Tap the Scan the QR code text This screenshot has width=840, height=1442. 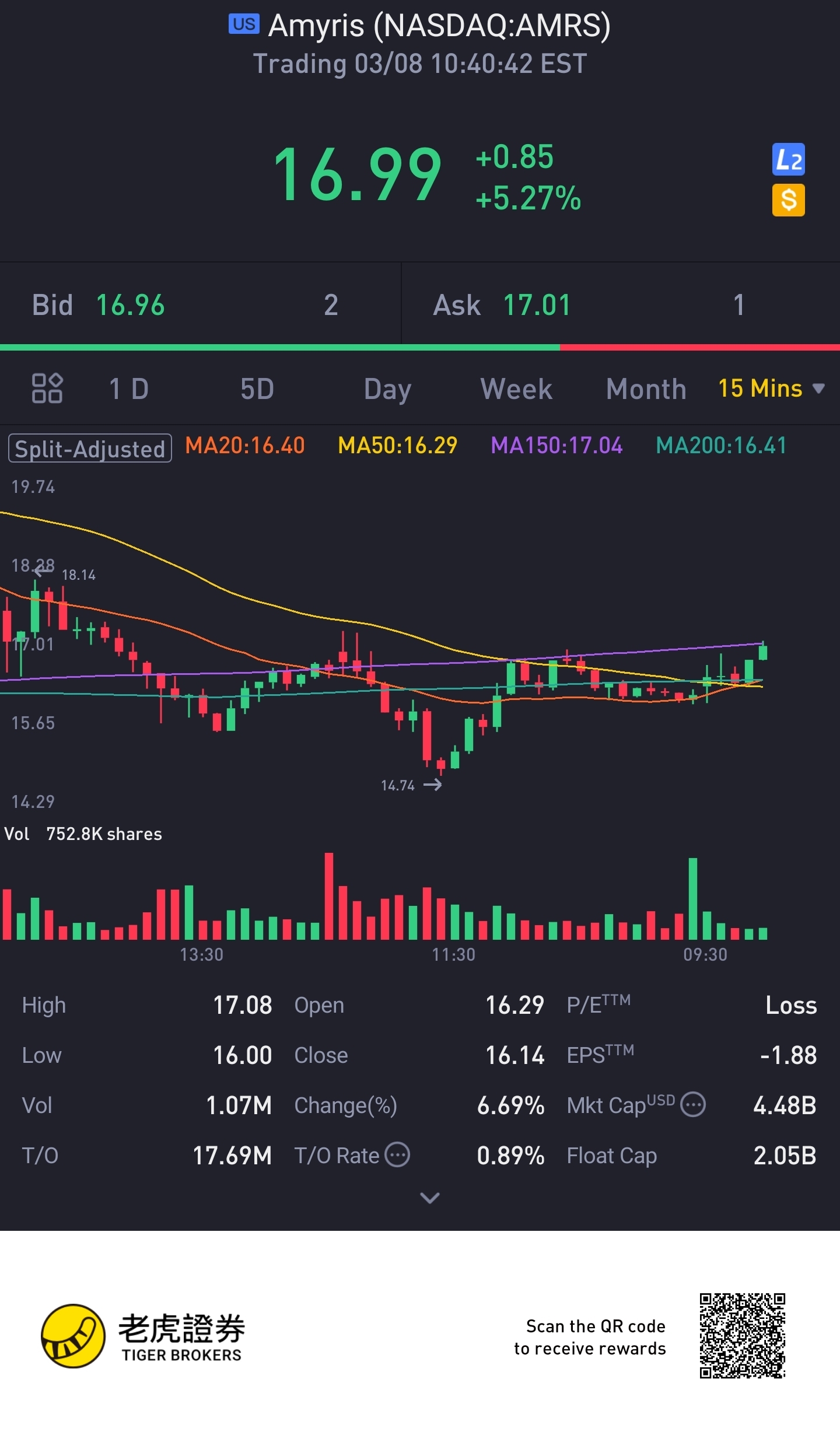(x=590, y=1337)
